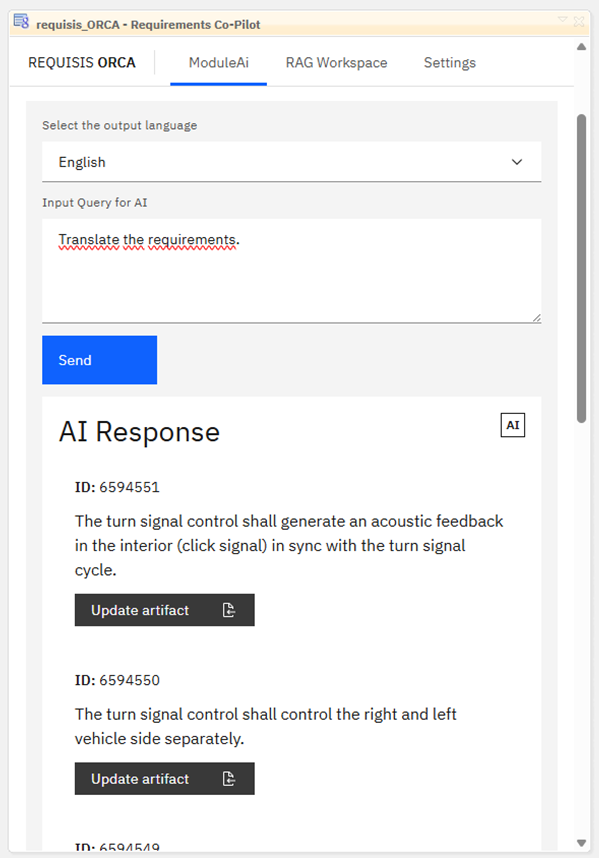Click the textarea resize handle corner

[537, 318]
